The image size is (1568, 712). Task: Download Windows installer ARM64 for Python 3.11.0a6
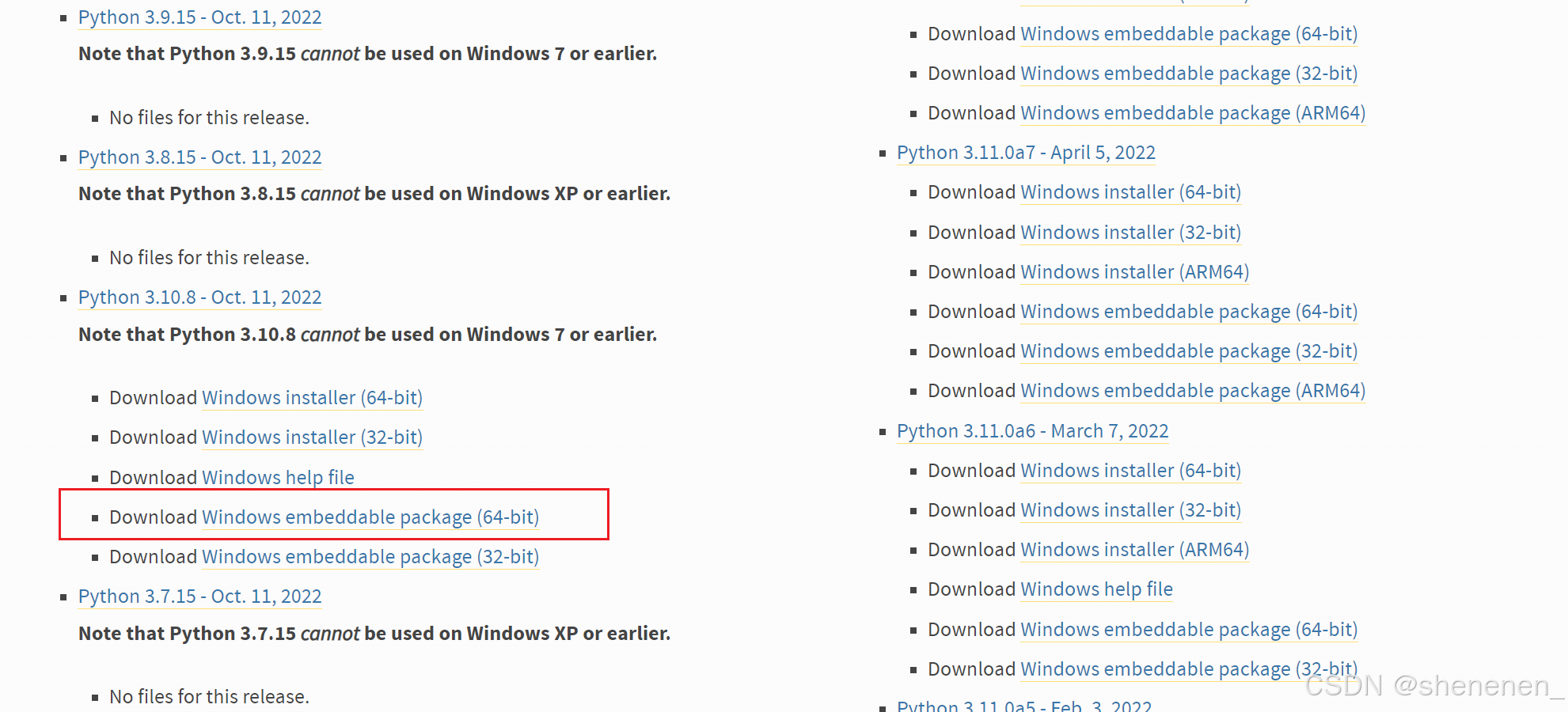click(1134, 549)
